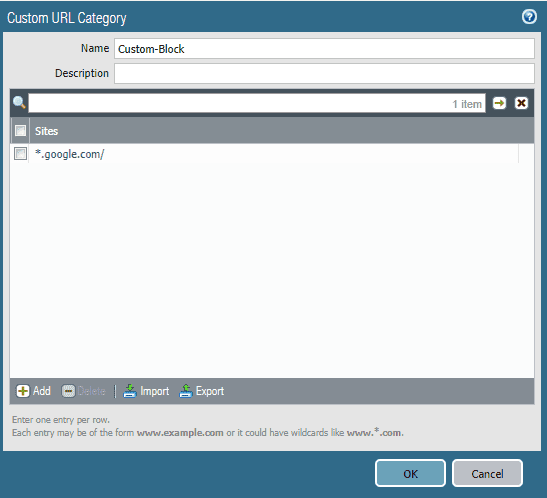
Task: Click the '1 item' count label
Action: tap(467, 104)
